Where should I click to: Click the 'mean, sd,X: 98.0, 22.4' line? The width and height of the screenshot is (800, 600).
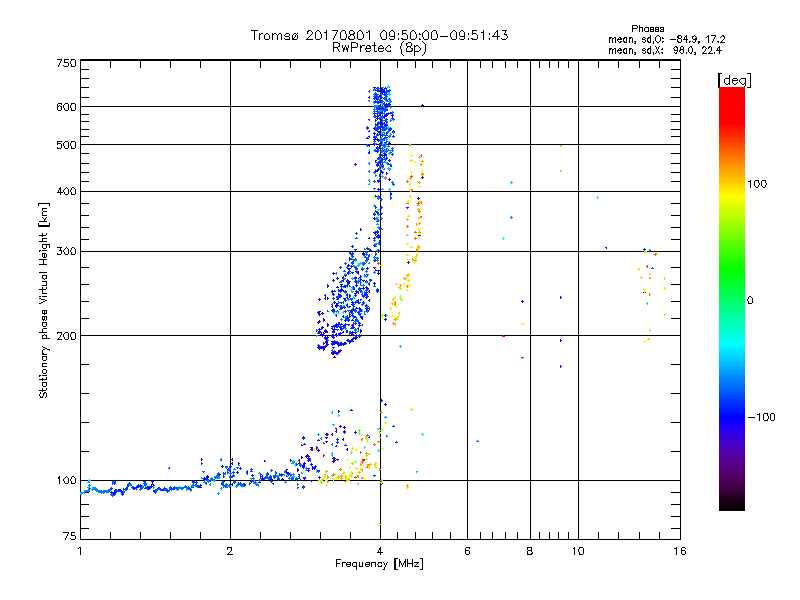click(x=665, y=50)
